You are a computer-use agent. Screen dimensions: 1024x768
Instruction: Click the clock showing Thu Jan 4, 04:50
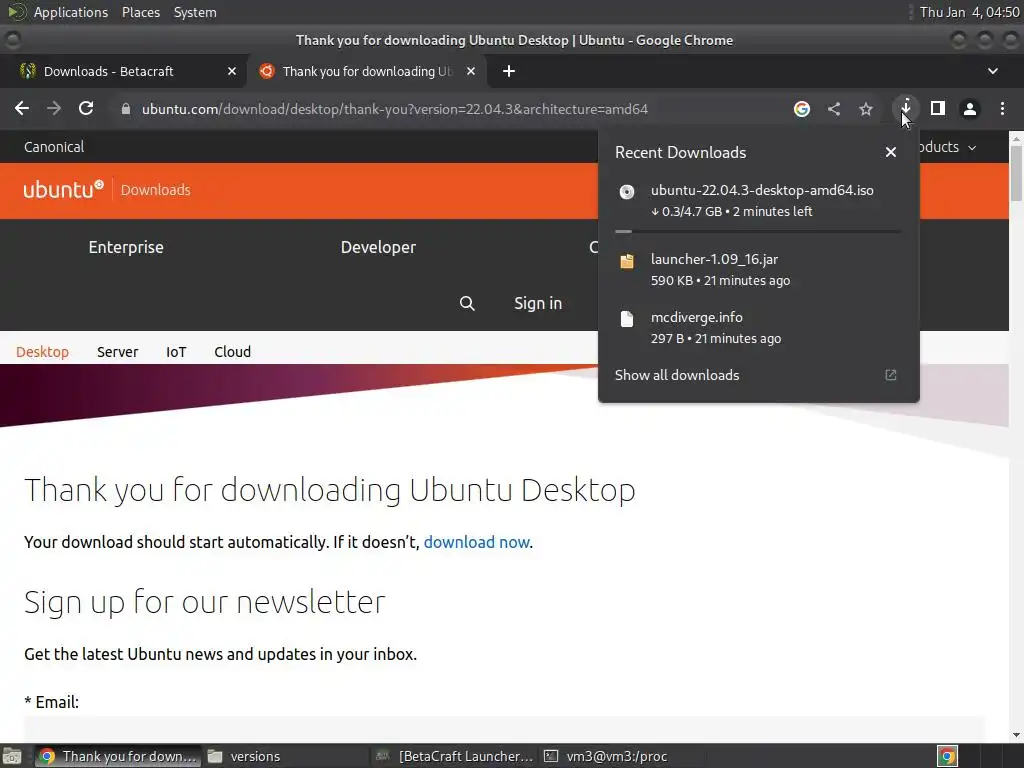(x=969, y=12)
